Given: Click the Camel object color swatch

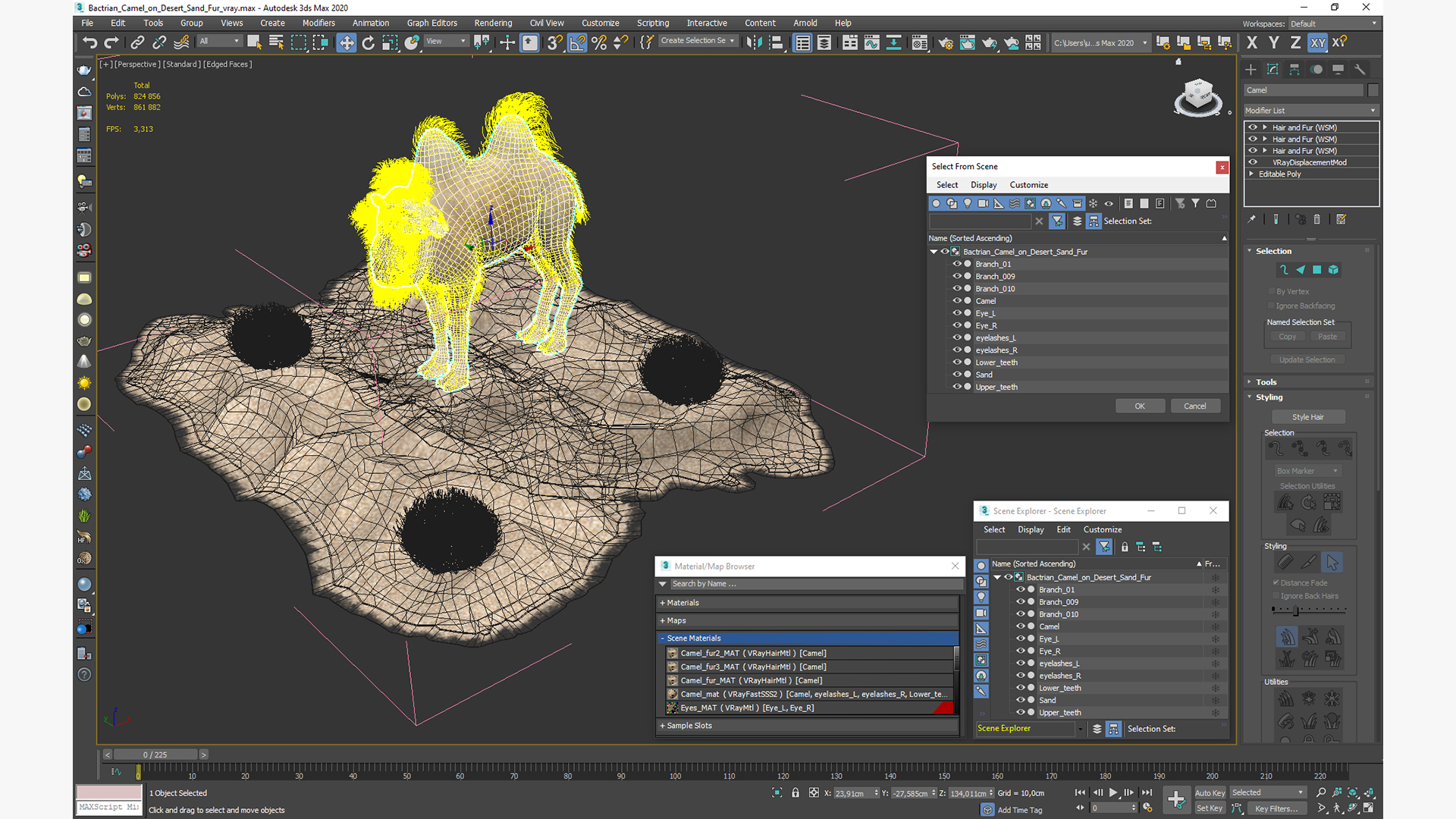Looking at the screenshot, I should 1373,90.
